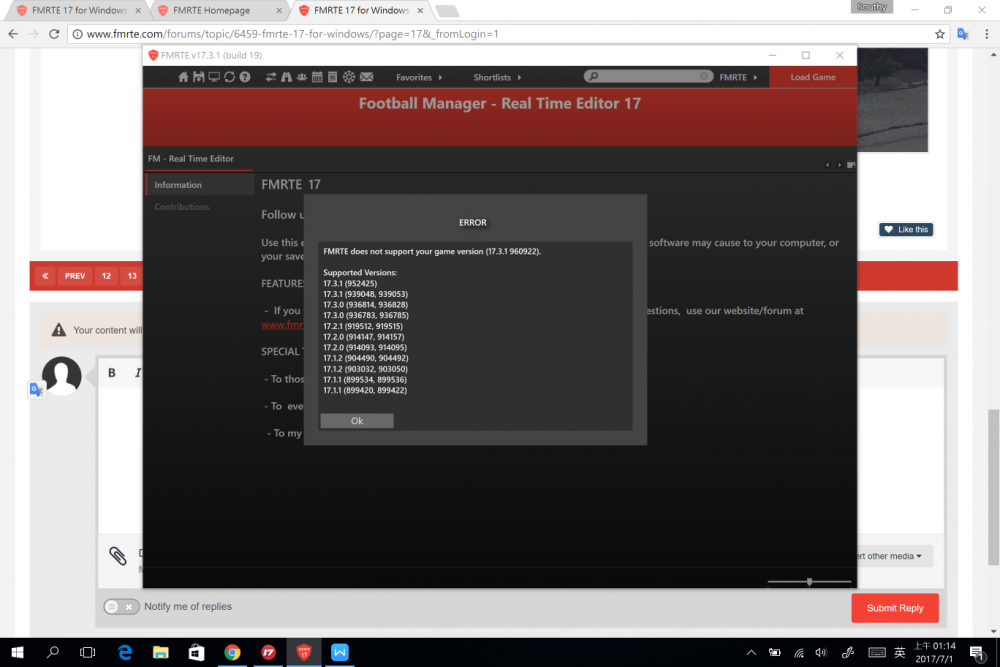Click the calendar icon in FMRTE toolbar

click(317, 77)
